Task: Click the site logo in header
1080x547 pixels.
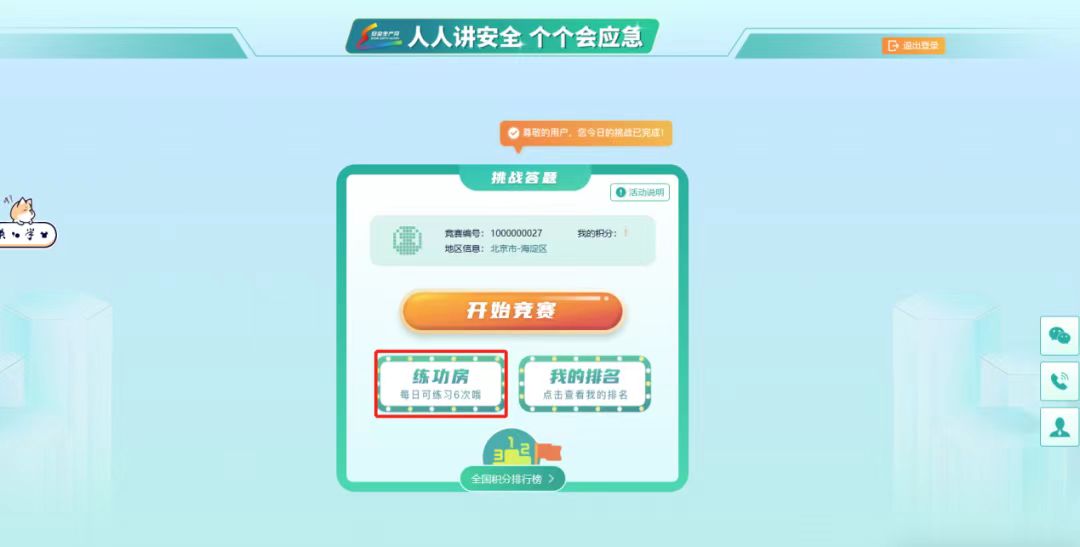Action: tap(378, 37)
